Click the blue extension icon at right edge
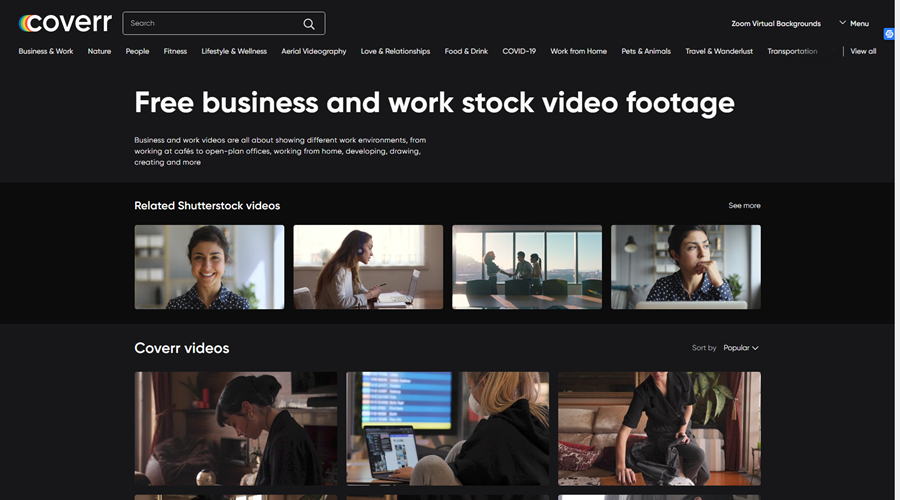This screenshot has height=500, width=900. click(889, 34)
